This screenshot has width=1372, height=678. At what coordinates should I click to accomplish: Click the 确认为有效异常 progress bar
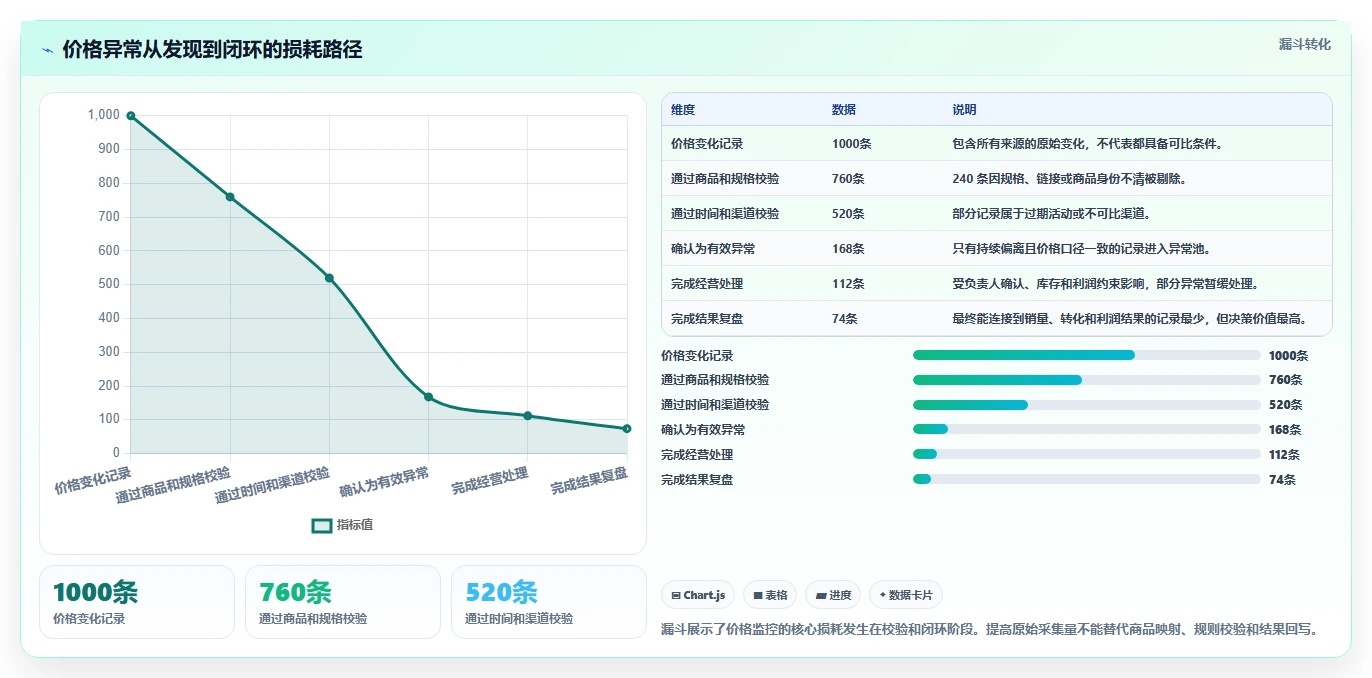pos(1087,430)
